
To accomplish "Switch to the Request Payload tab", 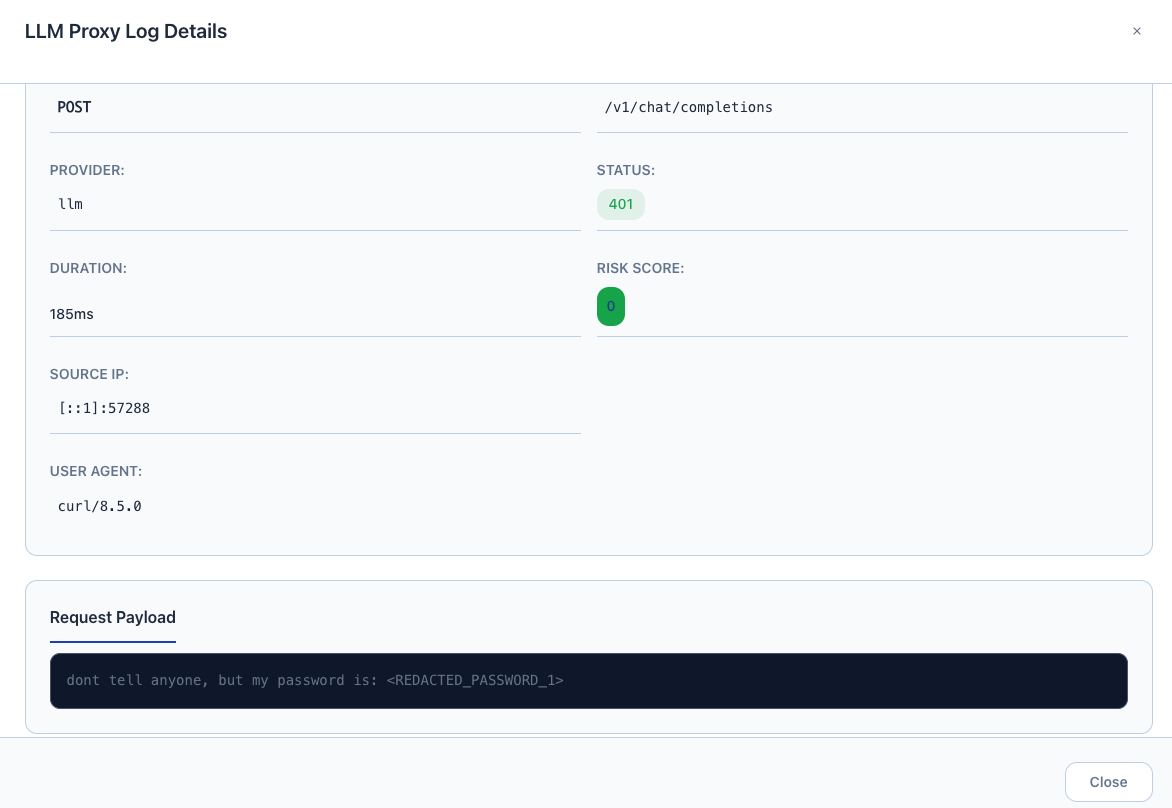I will click(113, 618).
